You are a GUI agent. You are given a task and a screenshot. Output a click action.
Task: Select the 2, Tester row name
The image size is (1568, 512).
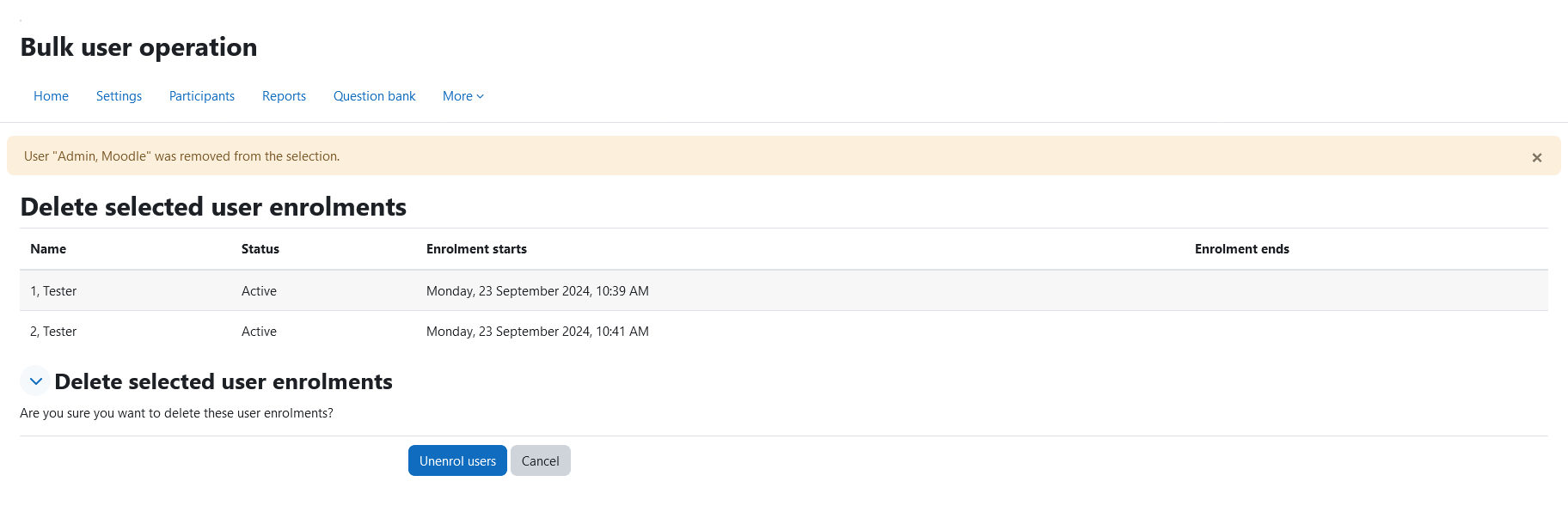[x=53, y=332]
